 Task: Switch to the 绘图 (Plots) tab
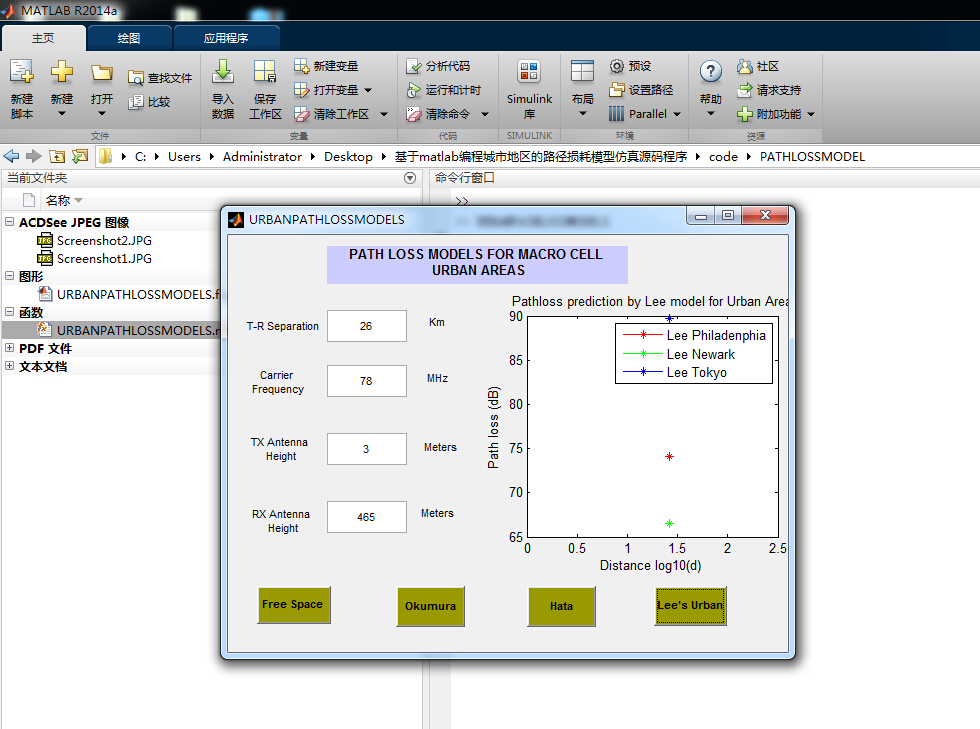tap(129, 38)
